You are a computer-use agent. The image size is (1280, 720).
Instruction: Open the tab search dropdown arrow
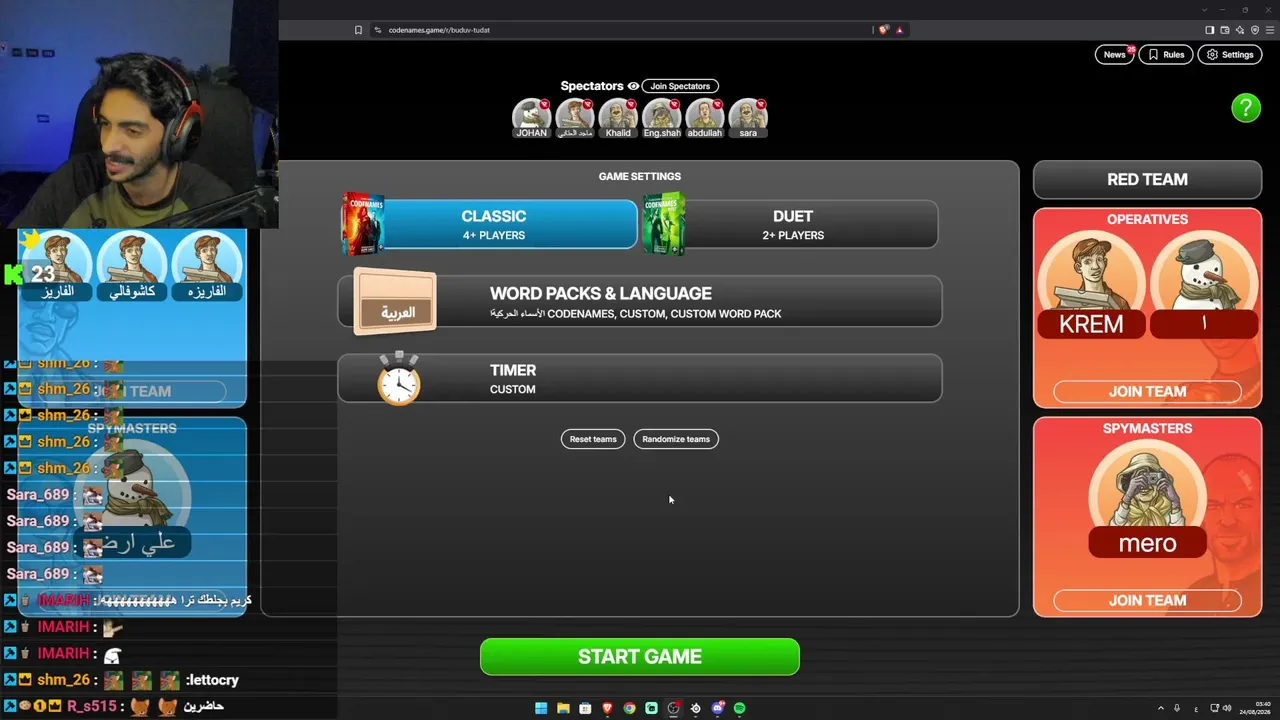pyautogui.click(x=1205, y=9)
